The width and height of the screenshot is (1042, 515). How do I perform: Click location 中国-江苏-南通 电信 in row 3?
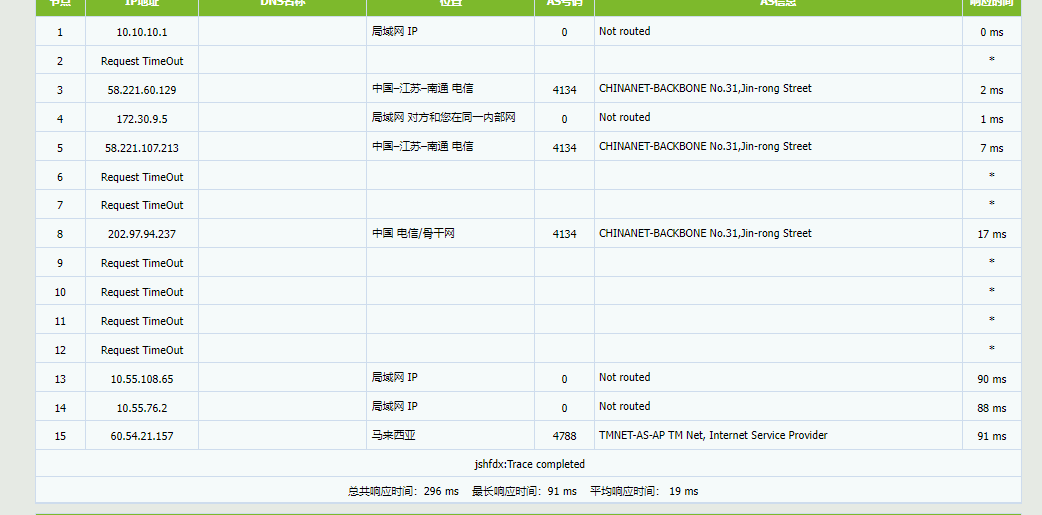coord(423,88)
